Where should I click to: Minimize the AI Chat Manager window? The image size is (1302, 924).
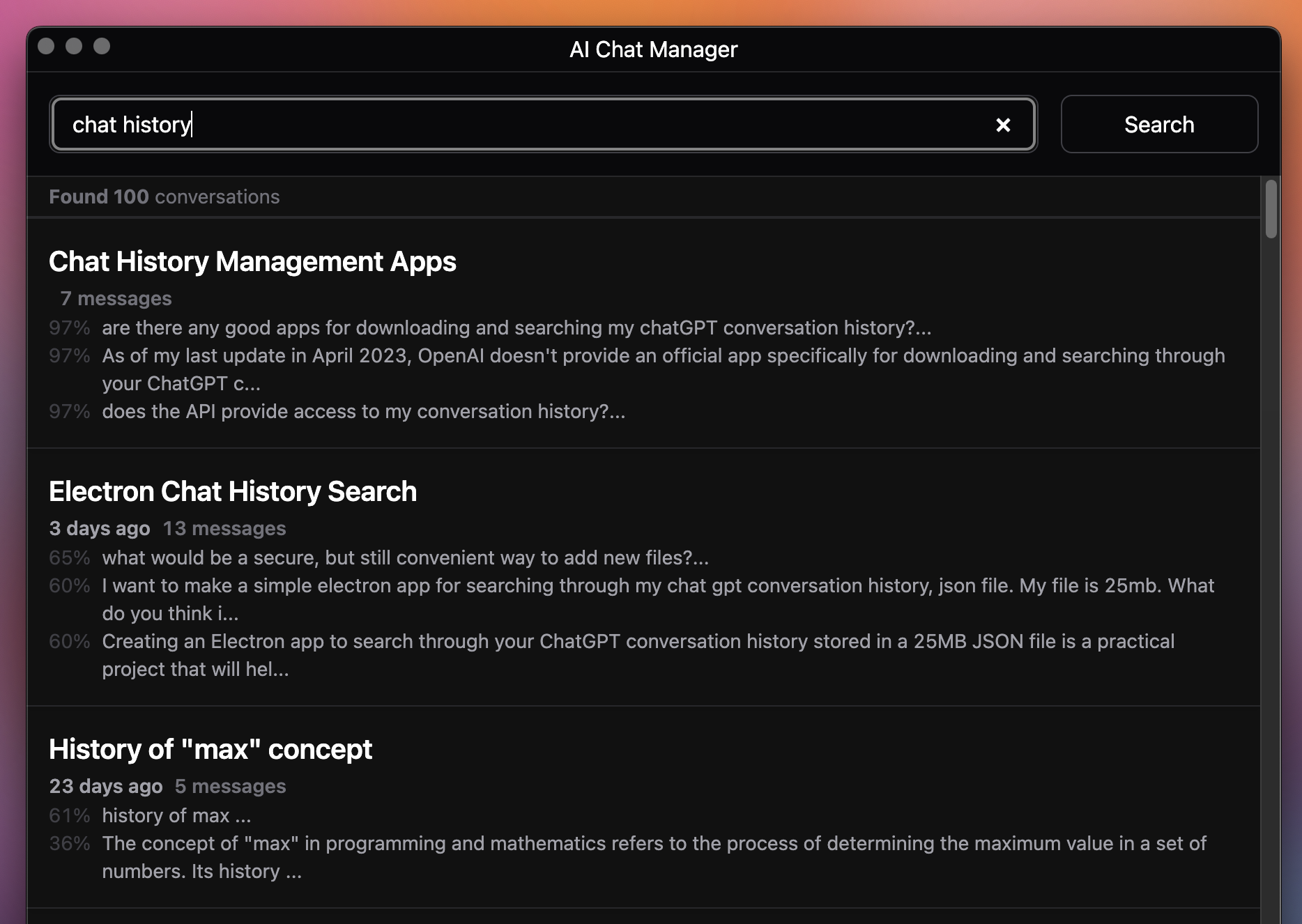coord(74,46)
